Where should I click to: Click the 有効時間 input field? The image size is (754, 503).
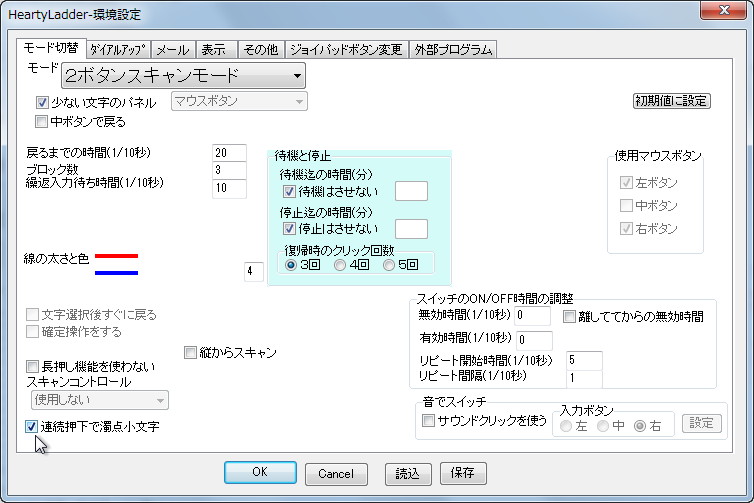point(534,340)
